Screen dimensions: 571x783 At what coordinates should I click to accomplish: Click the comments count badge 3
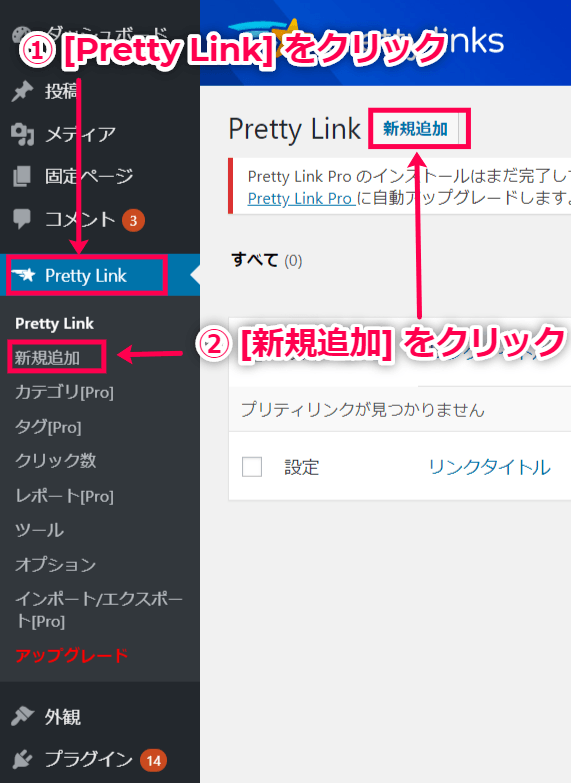[133, 220]
